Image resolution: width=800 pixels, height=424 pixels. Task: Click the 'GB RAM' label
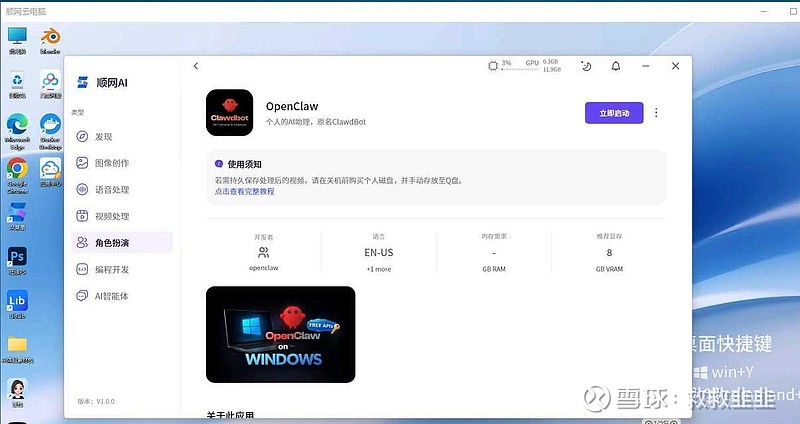click(x=494, y=269)
